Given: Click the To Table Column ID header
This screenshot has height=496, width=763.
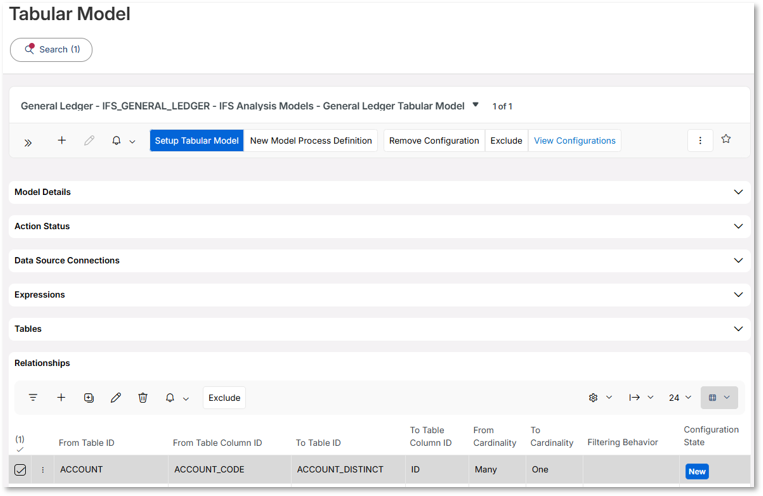Looking at the screenshot, I should pyautogui.click(x=431, y=437).
